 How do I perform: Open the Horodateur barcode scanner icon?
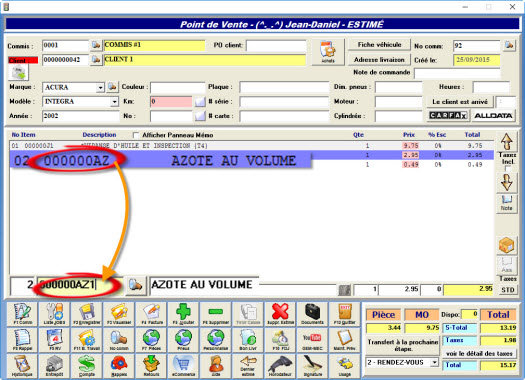[280, 366]
